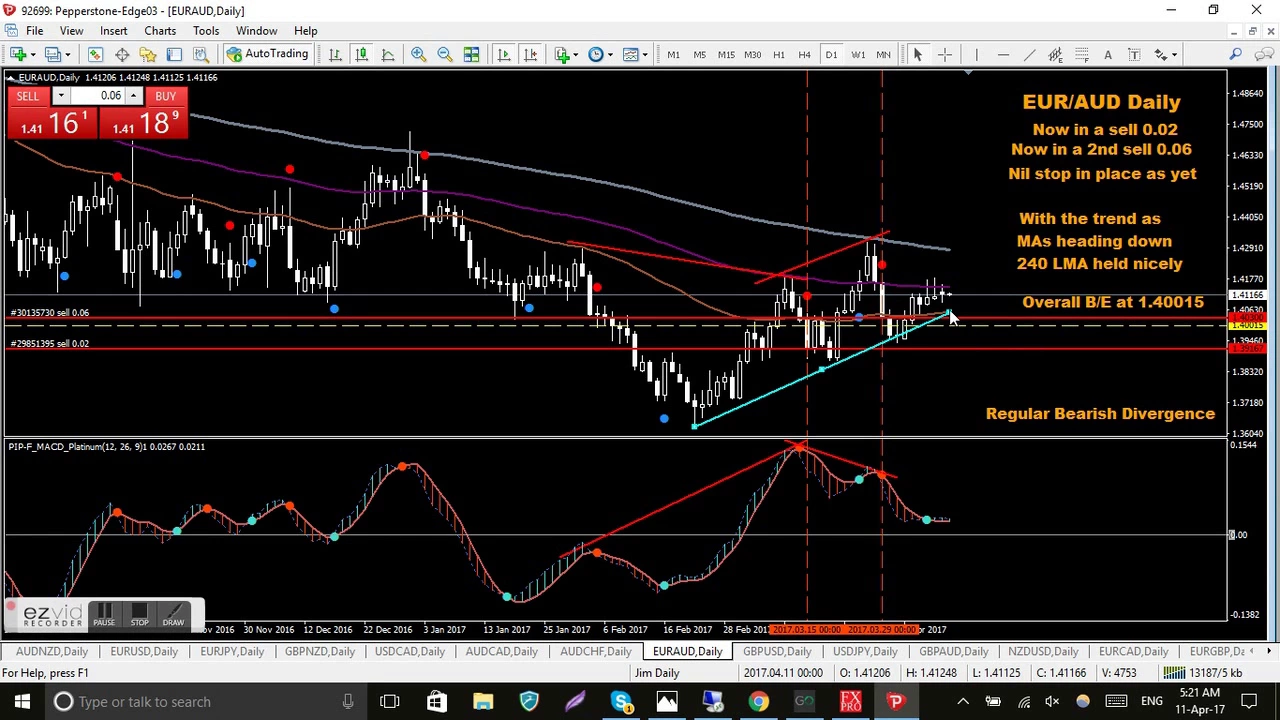Toggle chart auto scroll
The height and width of the screenshot is (720, 1280).
pos(504,54)
